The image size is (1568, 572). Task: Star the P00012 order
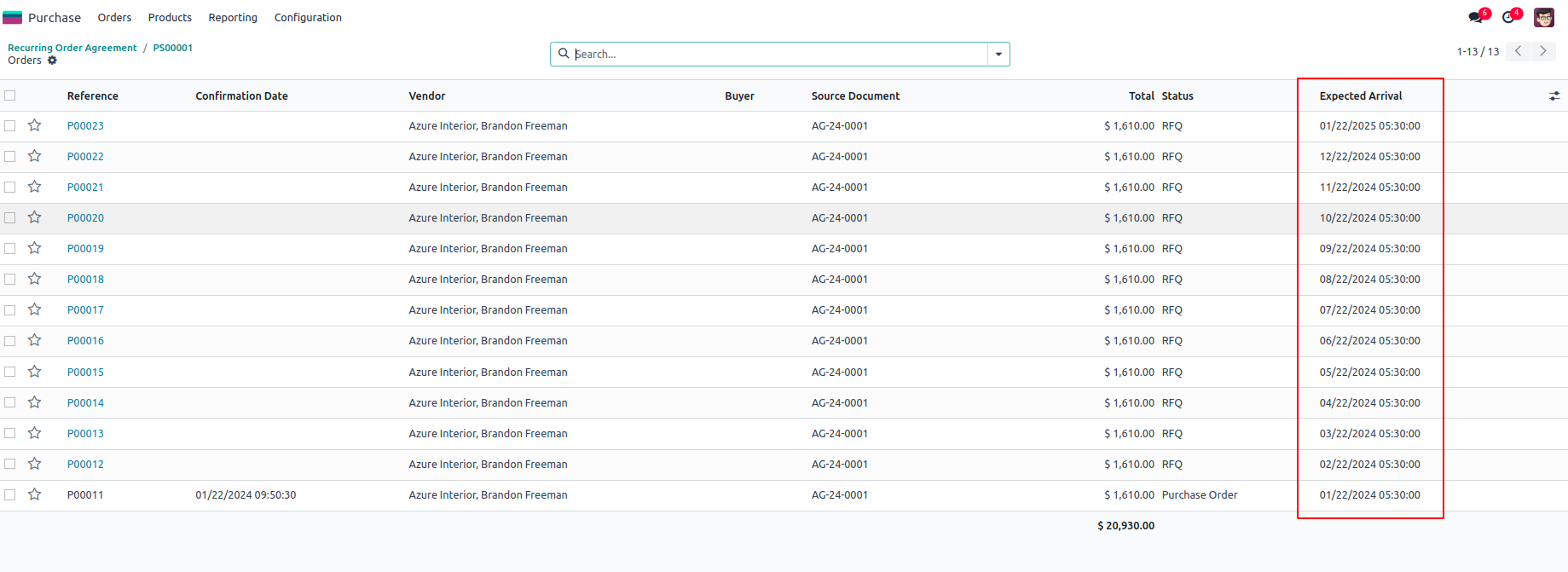coord(34,464)
